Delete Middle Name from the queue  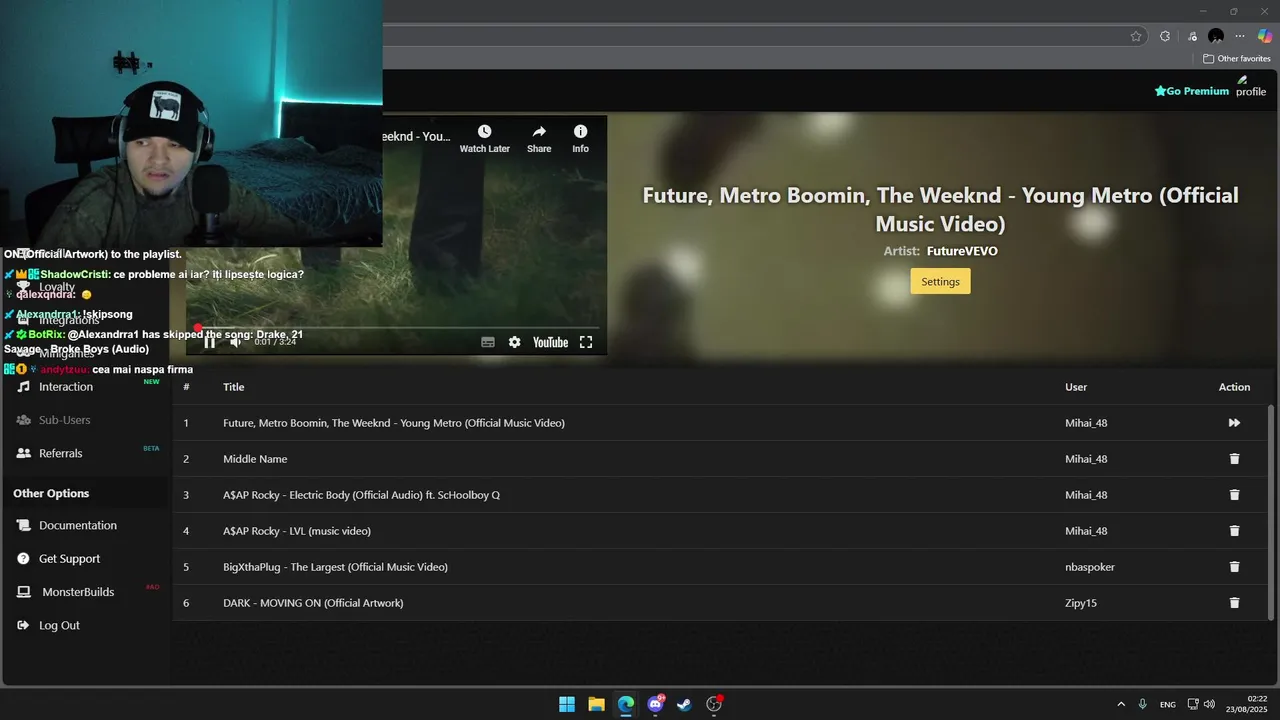click(1234, 459)
